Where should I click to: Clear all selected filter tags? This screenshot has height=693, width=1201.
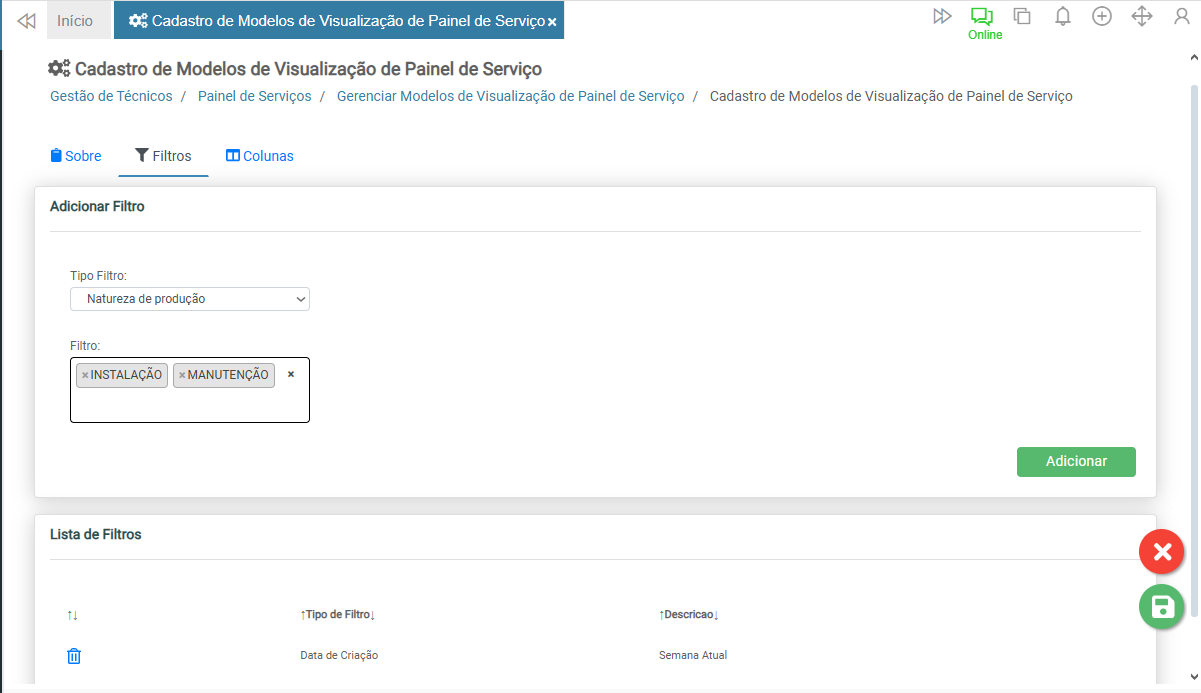tap(291, 374)
